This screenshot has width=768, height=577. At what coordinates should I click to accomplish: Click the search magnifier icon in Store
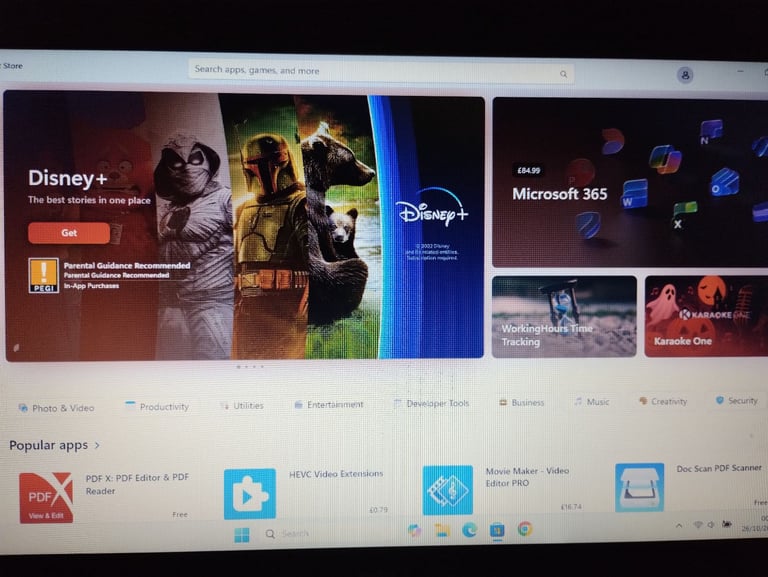tap(563, 74)
